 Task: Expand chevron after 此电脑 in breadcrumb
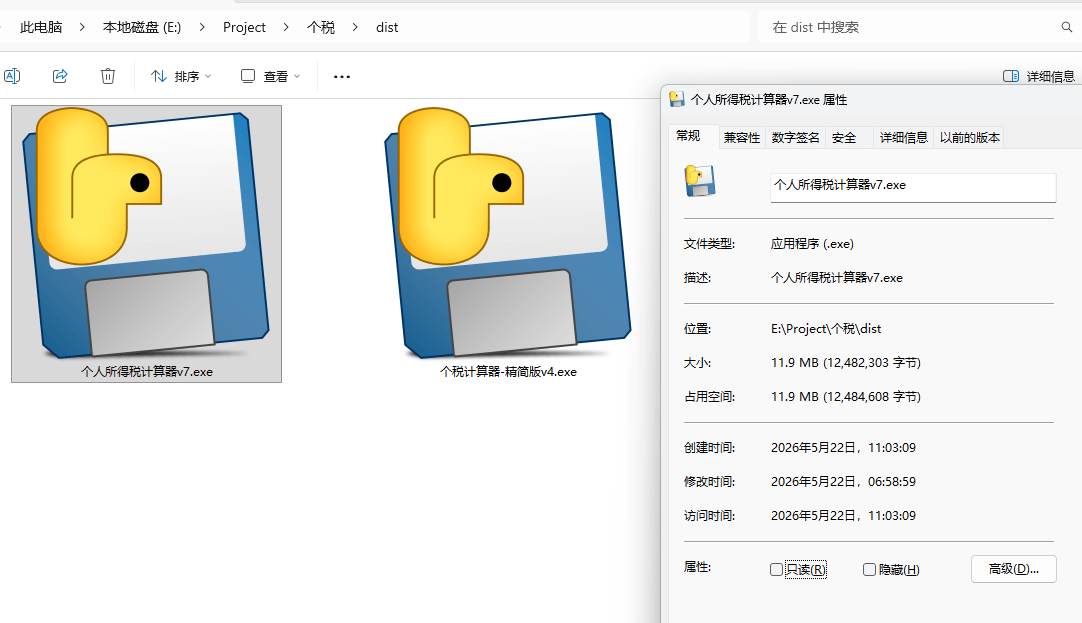coord(82,28)
